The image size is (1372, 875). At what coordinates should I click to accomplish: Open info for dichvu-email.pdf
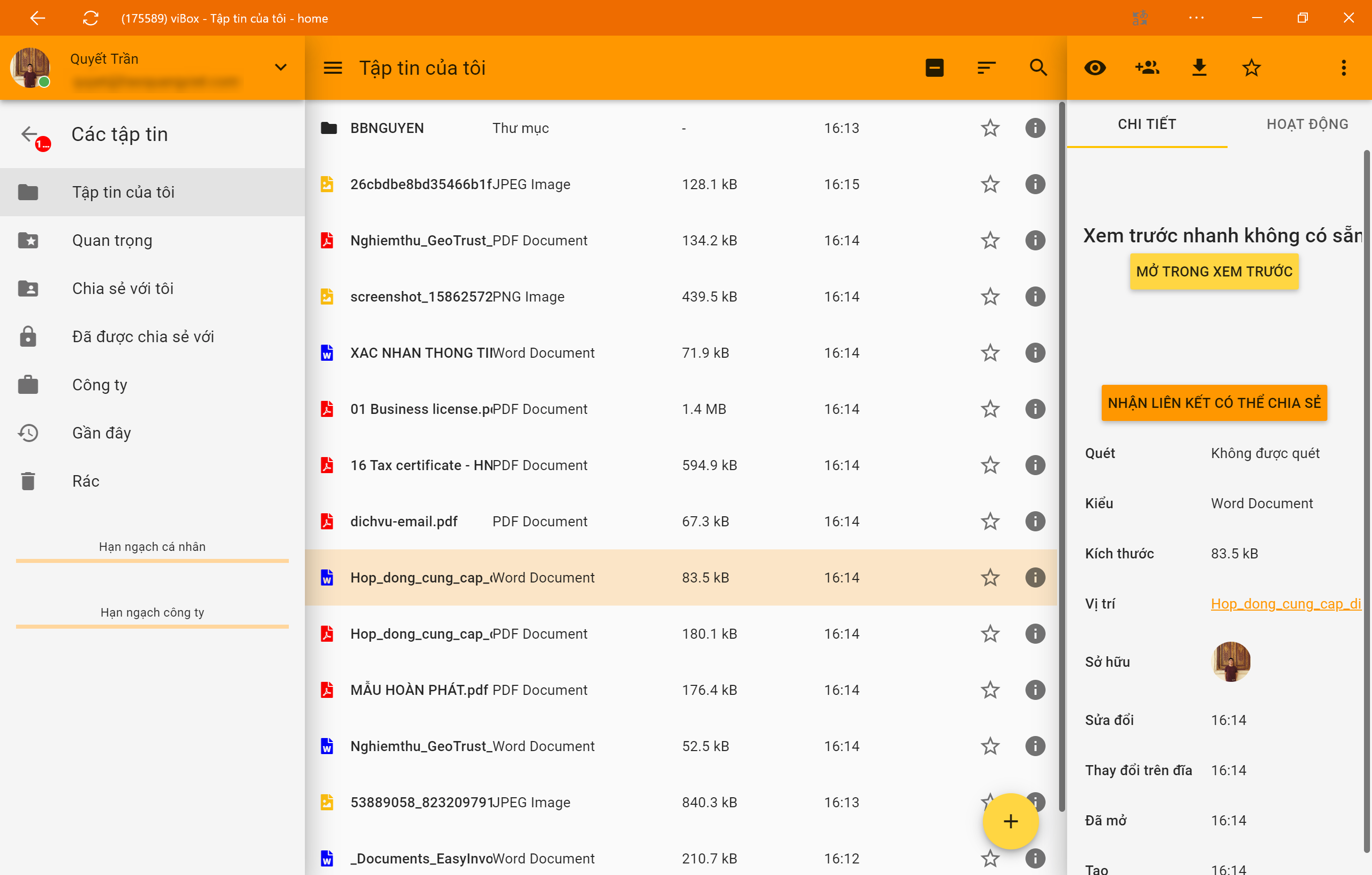pyautogui.click(x=1035, y=522)
